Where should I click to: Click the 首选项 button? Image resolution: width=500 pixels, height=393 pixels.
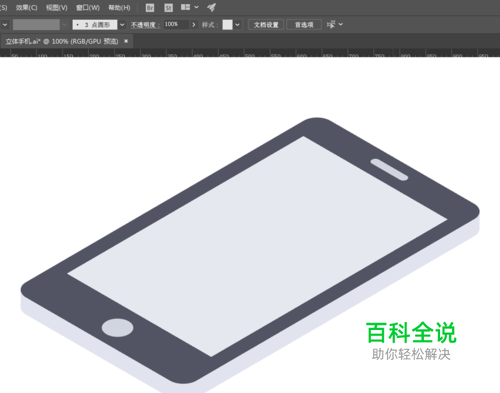tap(304, 25)
